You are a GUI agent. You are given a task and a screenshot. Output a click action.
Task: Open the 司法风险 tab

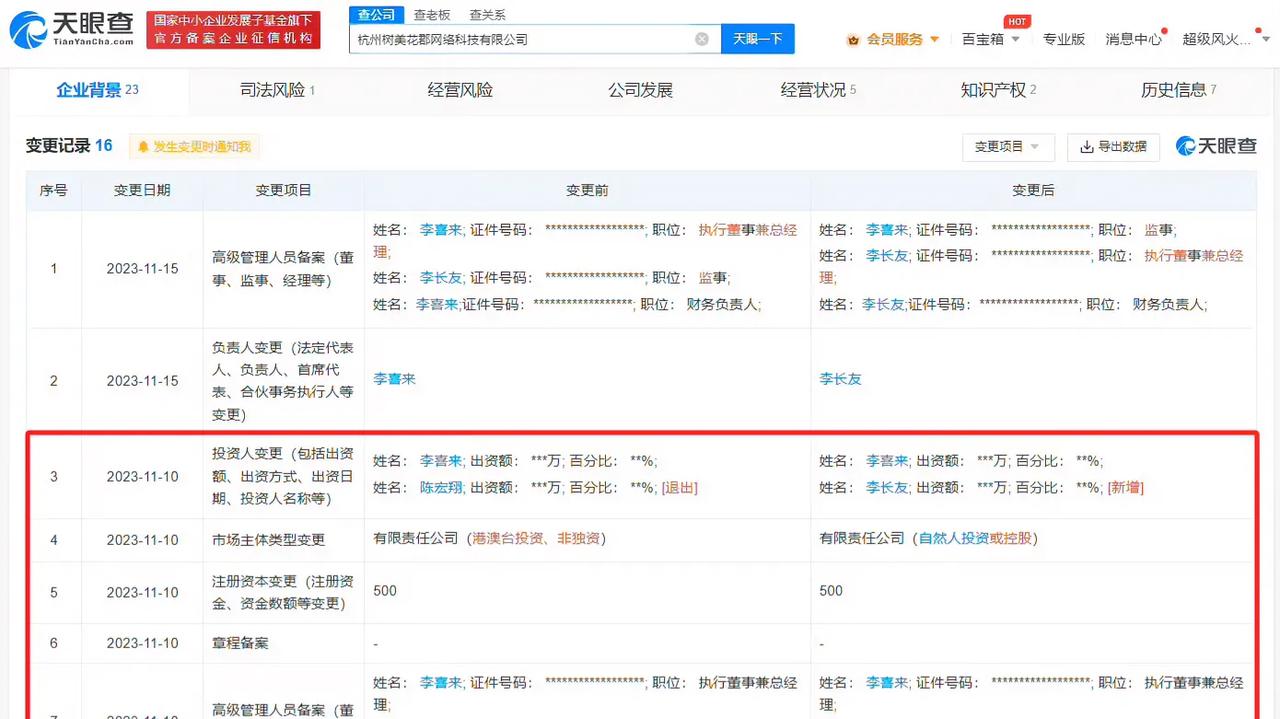(x=277, y=90)
